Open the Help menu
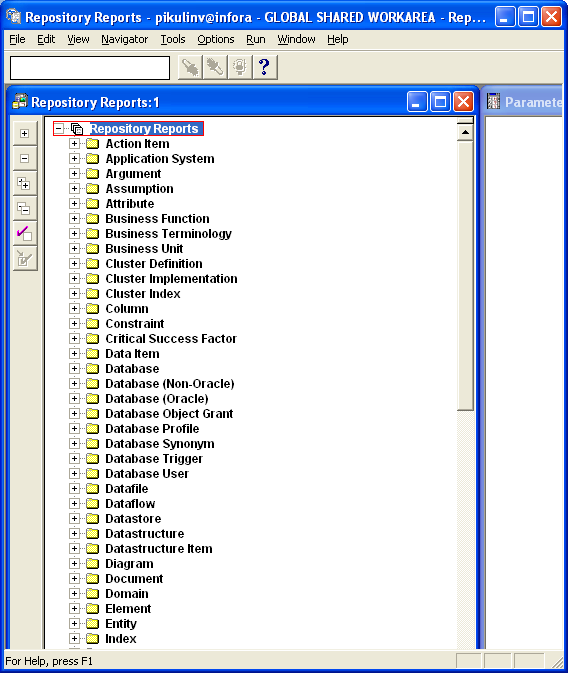 click(337, 39)
